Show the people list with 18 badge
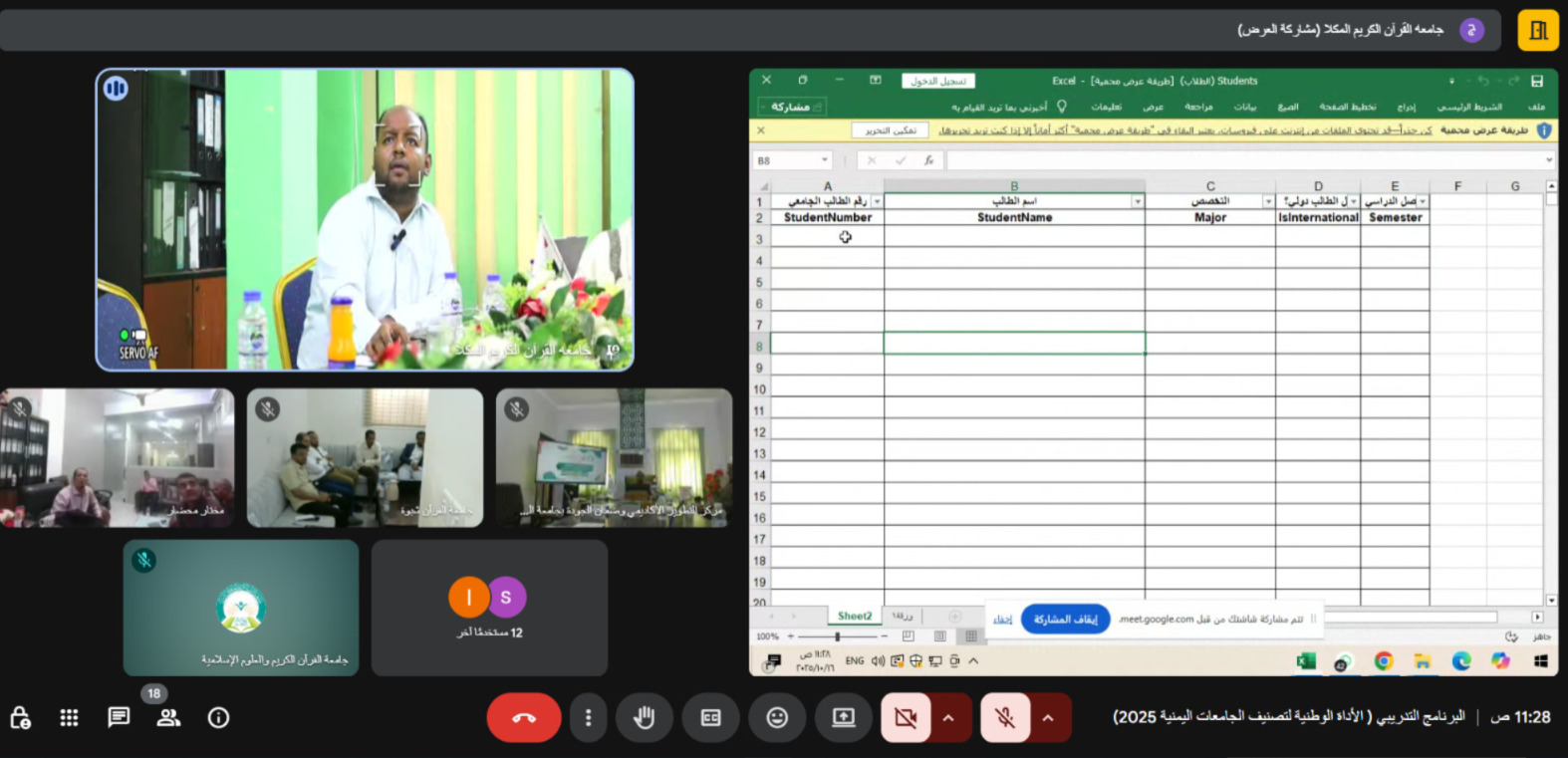This screenshot has height=758, width=1568. 168,718
